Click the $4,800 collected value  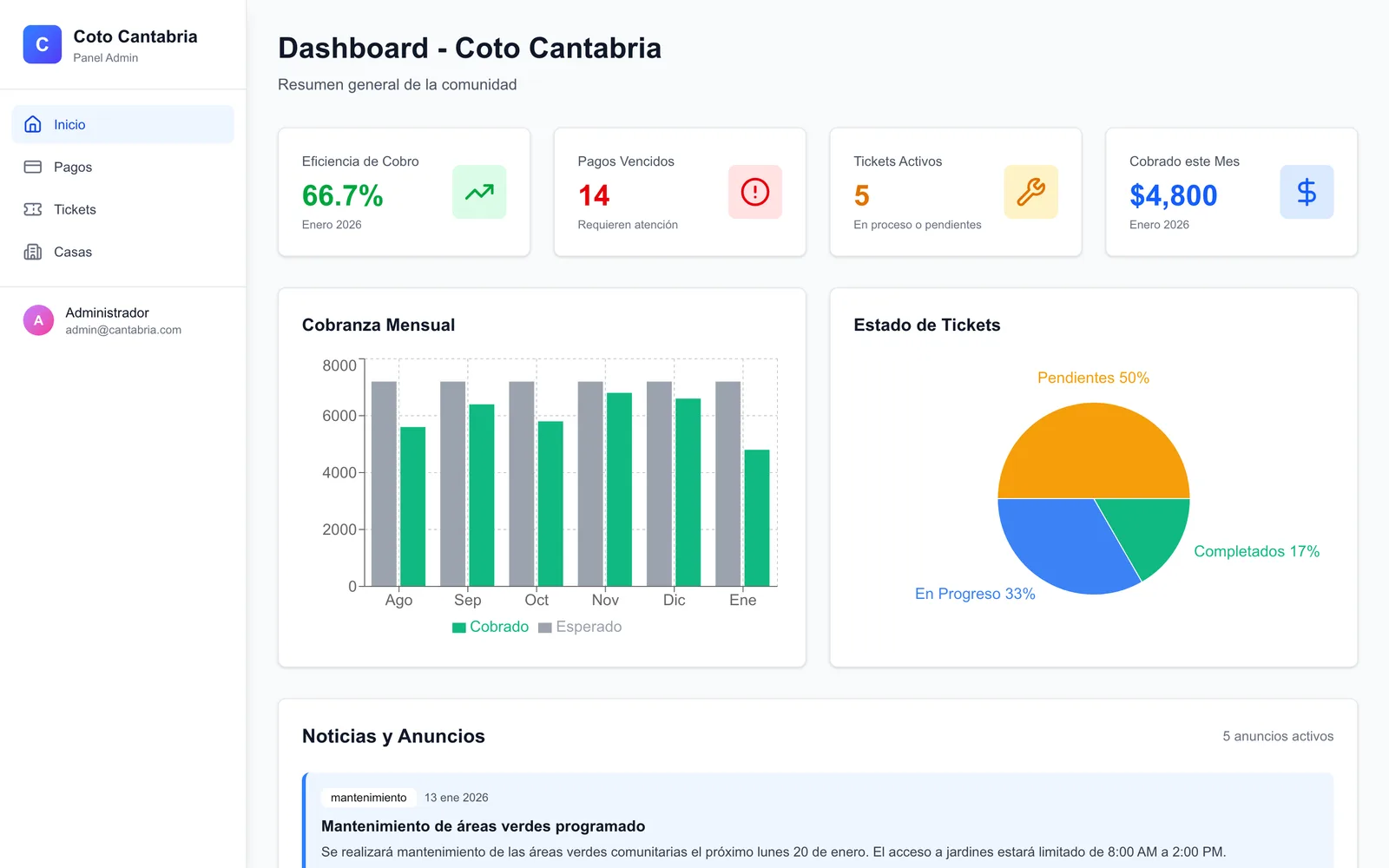pos(1174,195)
